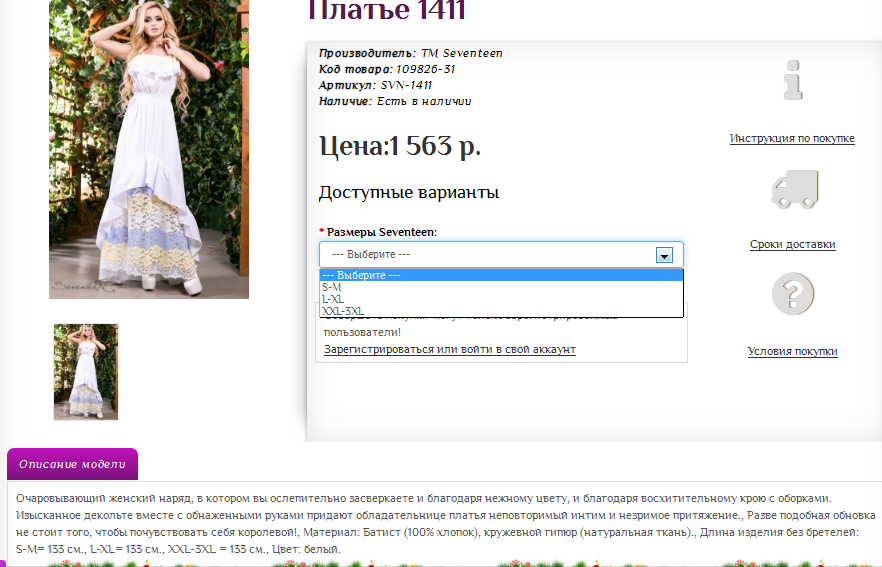Click the price text 1 563 р.
Viewport: 882px width, 567px height.
[435, 146]
